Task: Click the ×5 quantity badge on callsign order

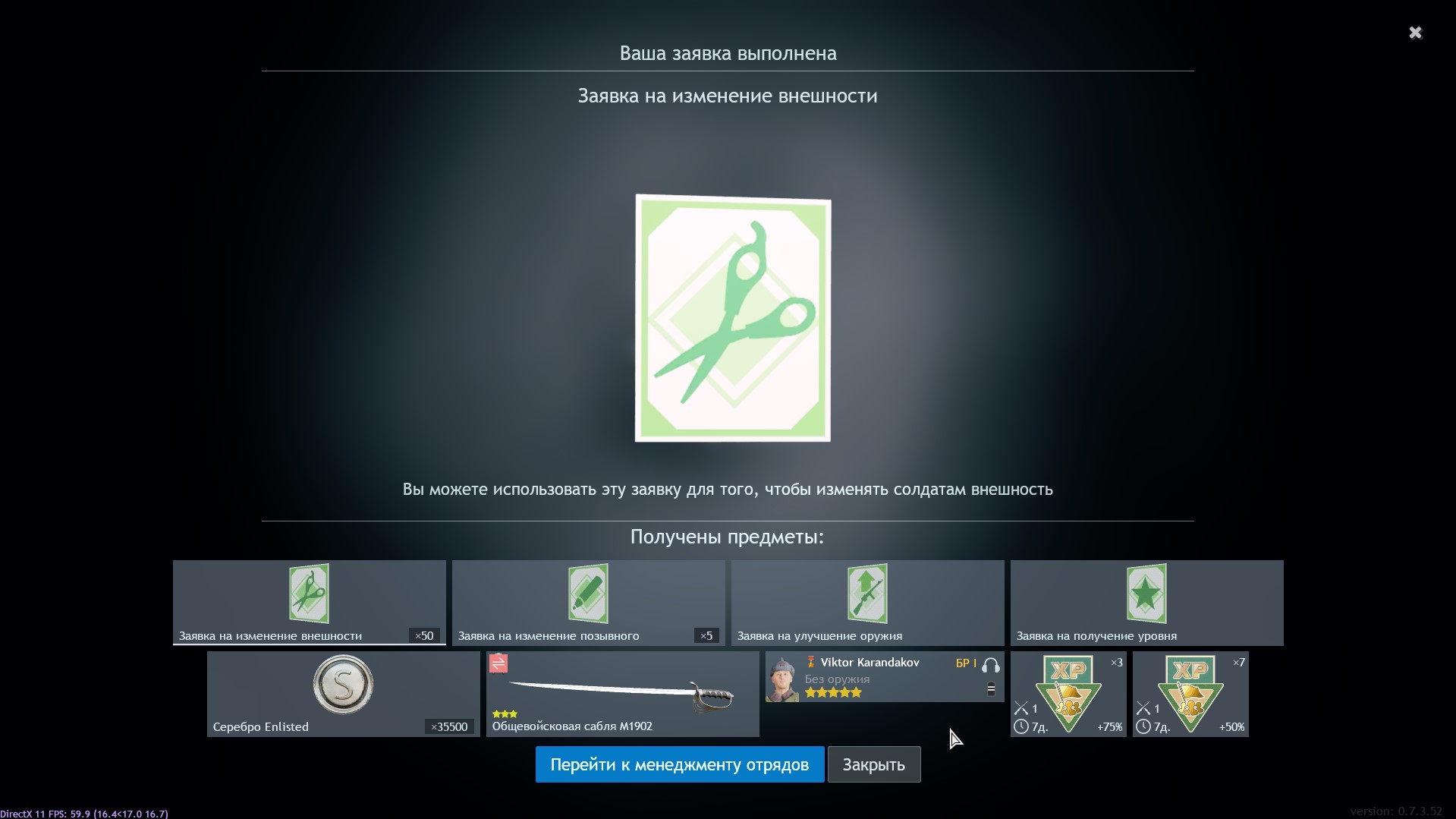Action: [x=706, y=636]
